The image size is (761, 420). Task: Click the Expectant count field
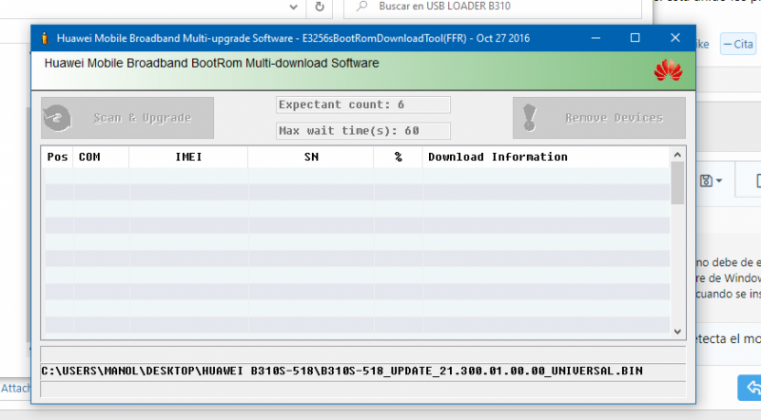tap(363, 105)
